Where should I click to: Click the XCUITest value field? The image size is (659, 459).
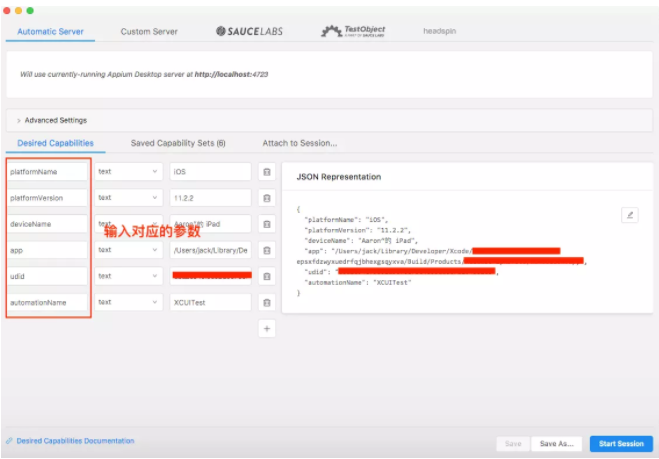click(211, 302)
